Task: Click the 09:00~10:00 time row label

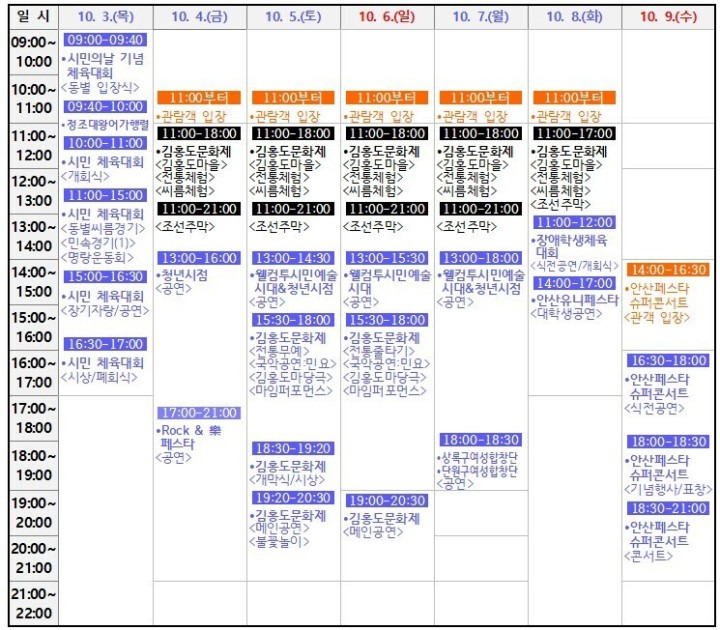Action: pos(33,51)
